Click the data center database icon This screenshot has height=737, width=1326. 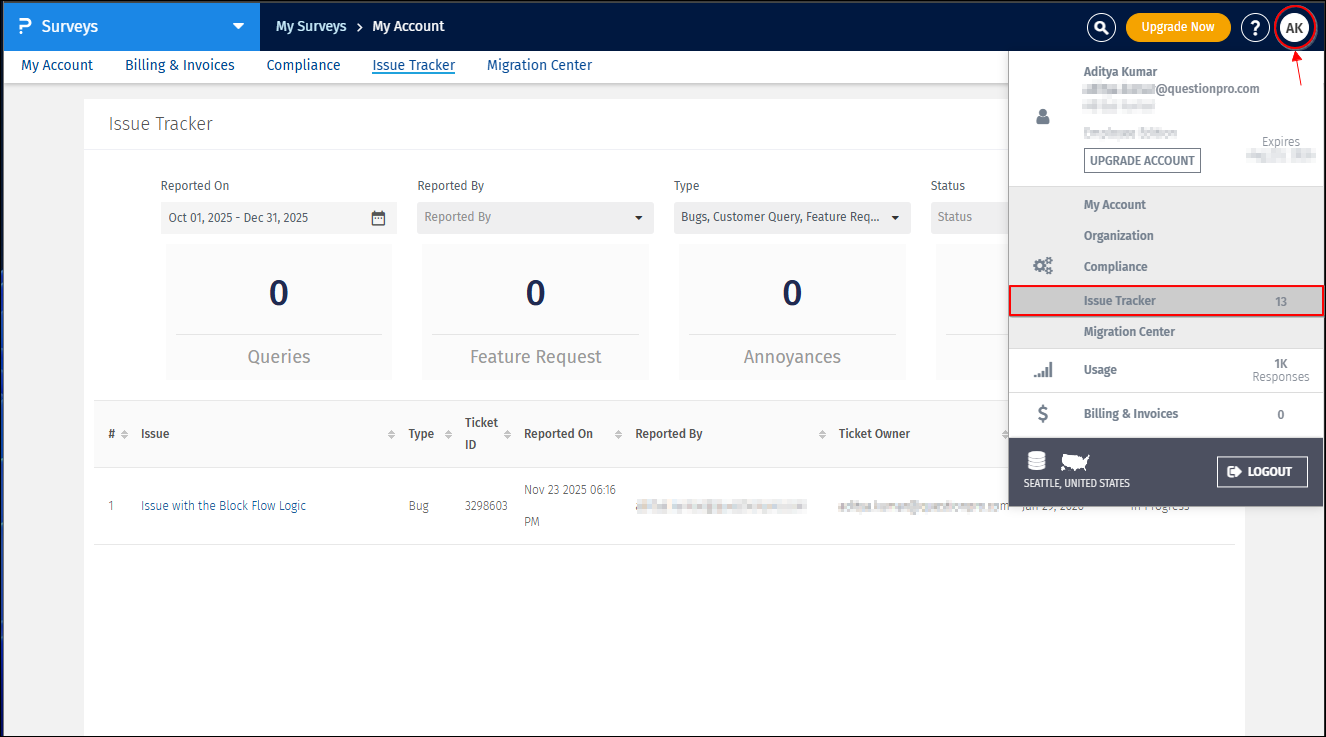[x=1037, y=461]
